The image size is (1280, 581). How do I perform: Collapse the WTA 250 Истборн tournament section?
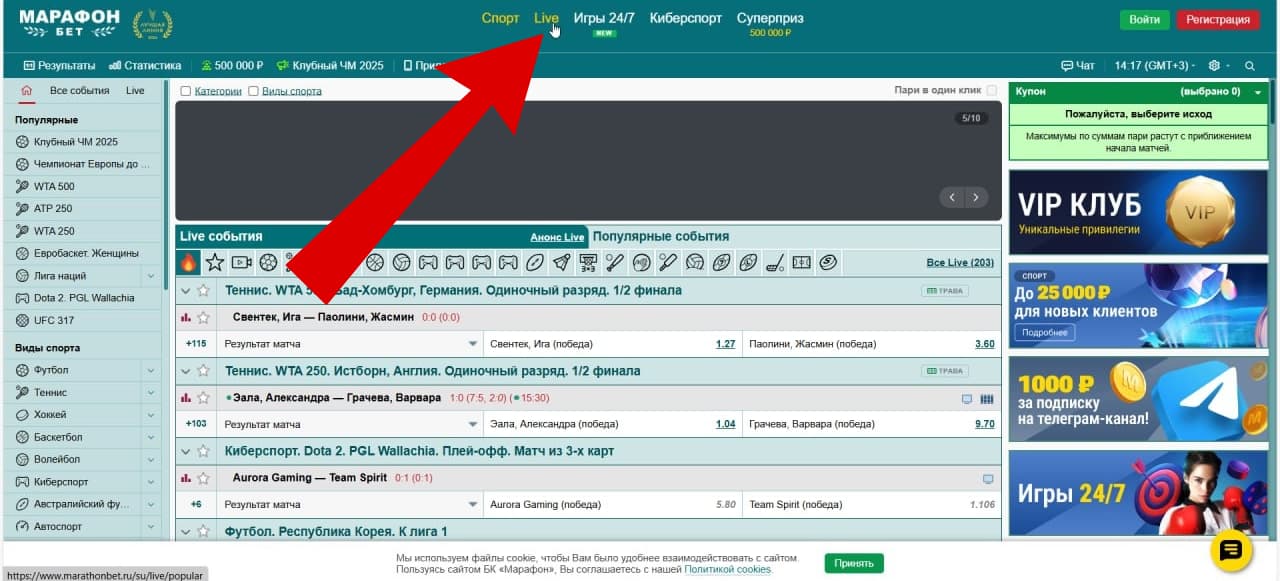185,371
